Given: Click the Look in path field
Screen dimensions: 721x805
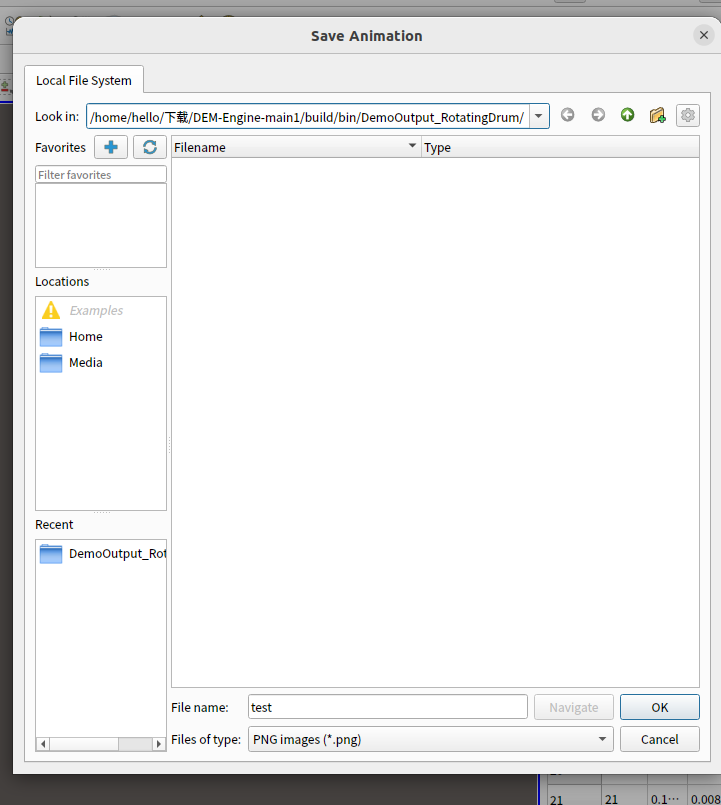Looking at the screenshot, I should (x=308, y=117).
